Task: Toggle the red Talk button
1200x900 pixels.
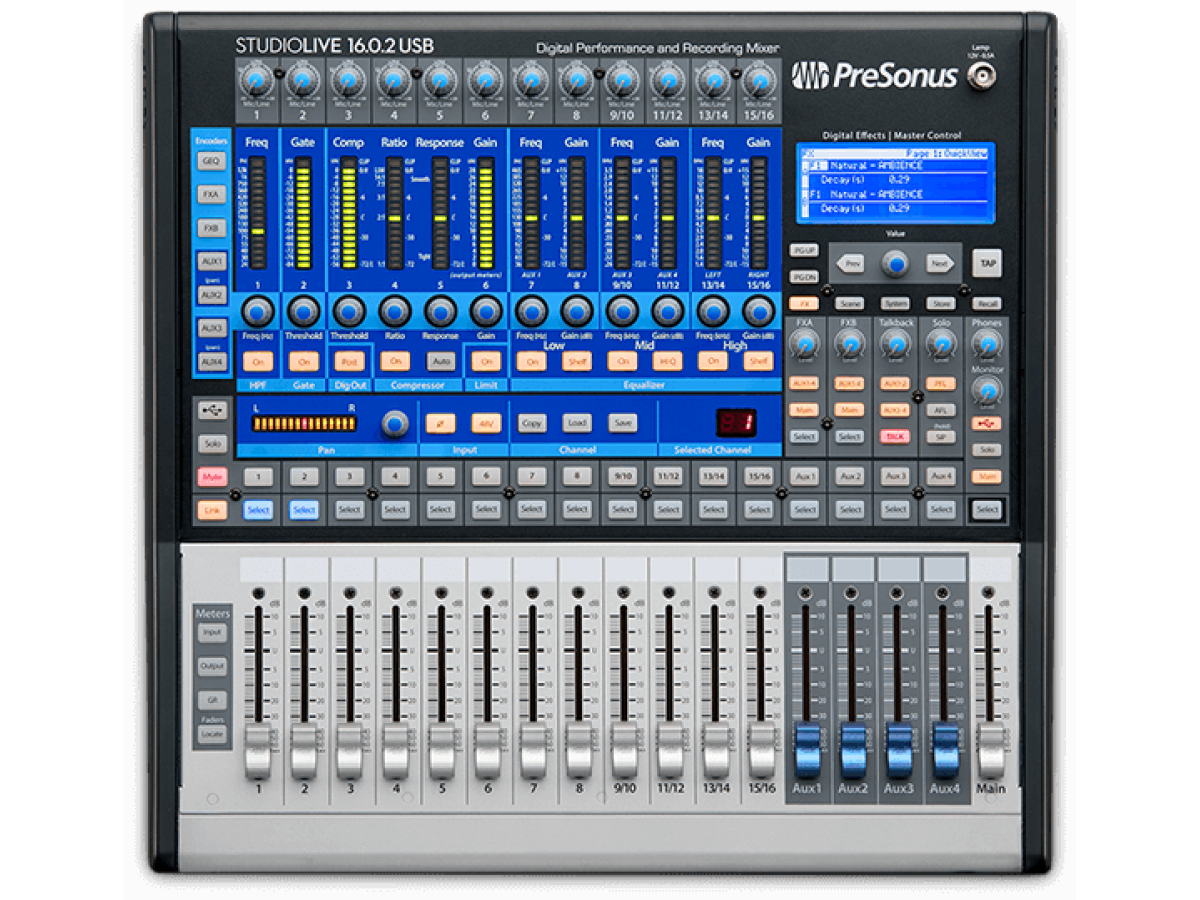Action: pos(895,437)
